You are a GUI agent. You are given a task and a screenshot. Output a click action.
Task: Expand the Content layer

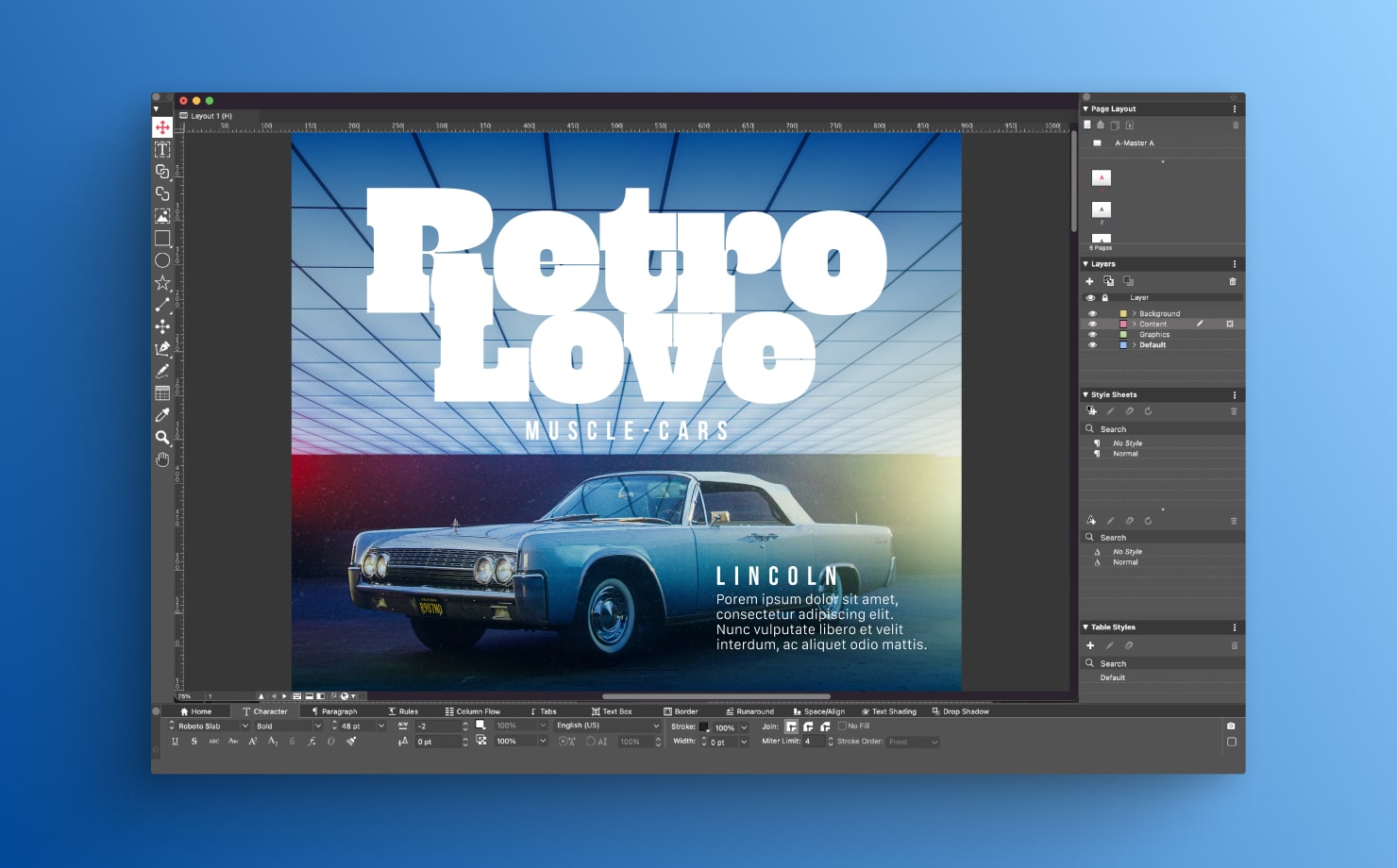click(1135, 324)
